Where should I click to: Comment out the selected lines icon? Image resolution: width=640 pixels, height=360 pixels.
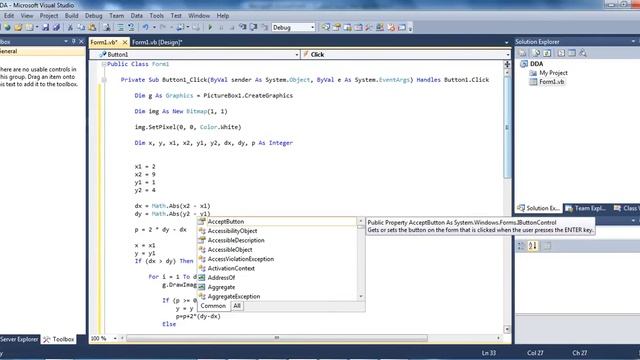[x=120, y=27]
